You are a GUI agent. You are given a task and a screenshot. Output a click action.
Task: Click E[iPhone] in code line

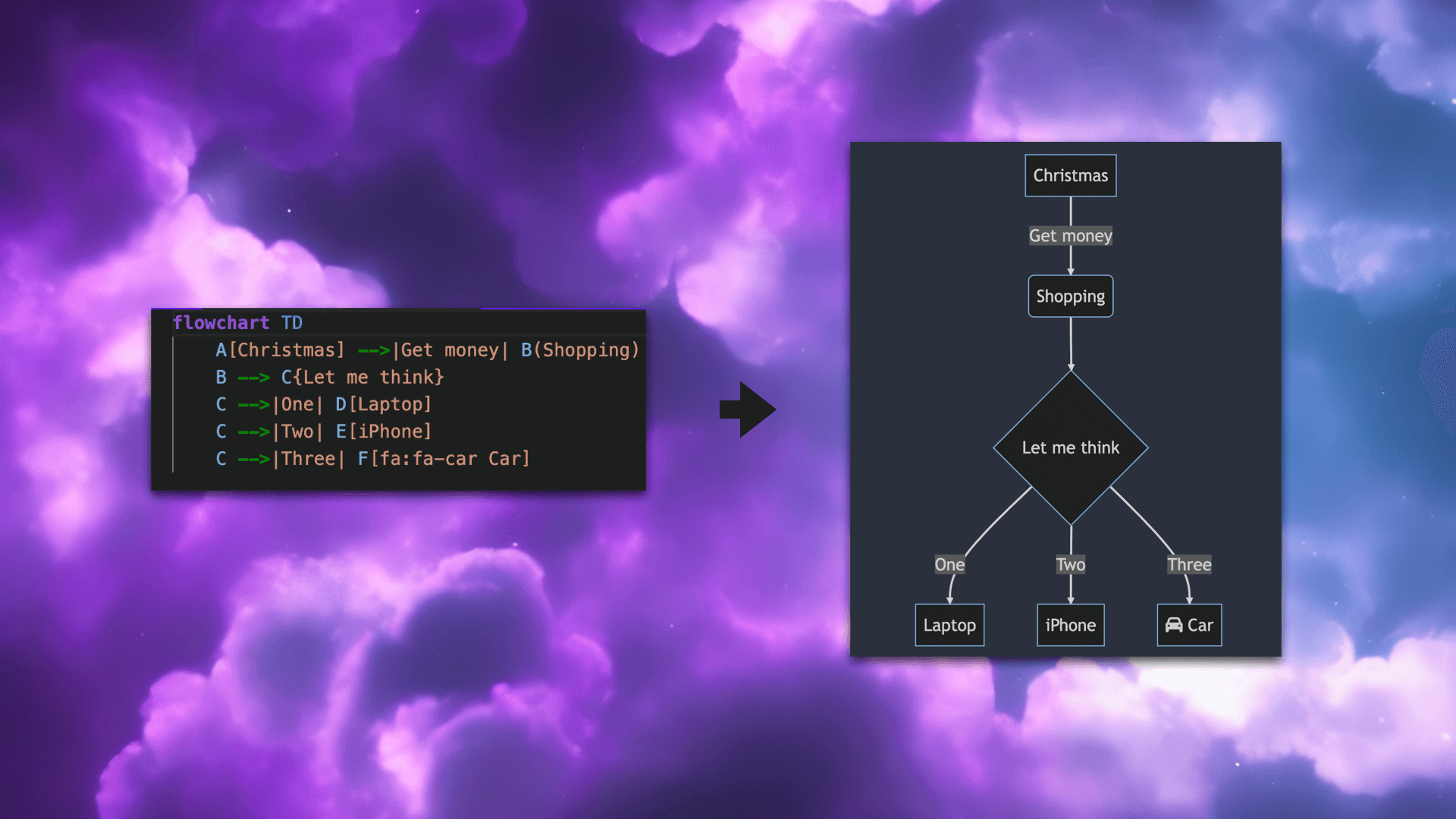point(384,431)
